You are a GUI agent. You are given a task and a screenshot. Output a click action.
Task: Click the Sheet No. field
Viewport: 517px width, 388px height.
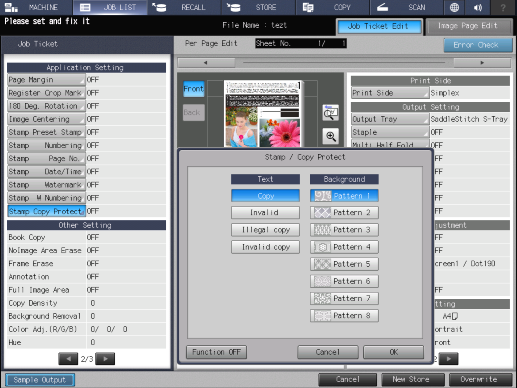pyautogui.click(x=301, y=43)
